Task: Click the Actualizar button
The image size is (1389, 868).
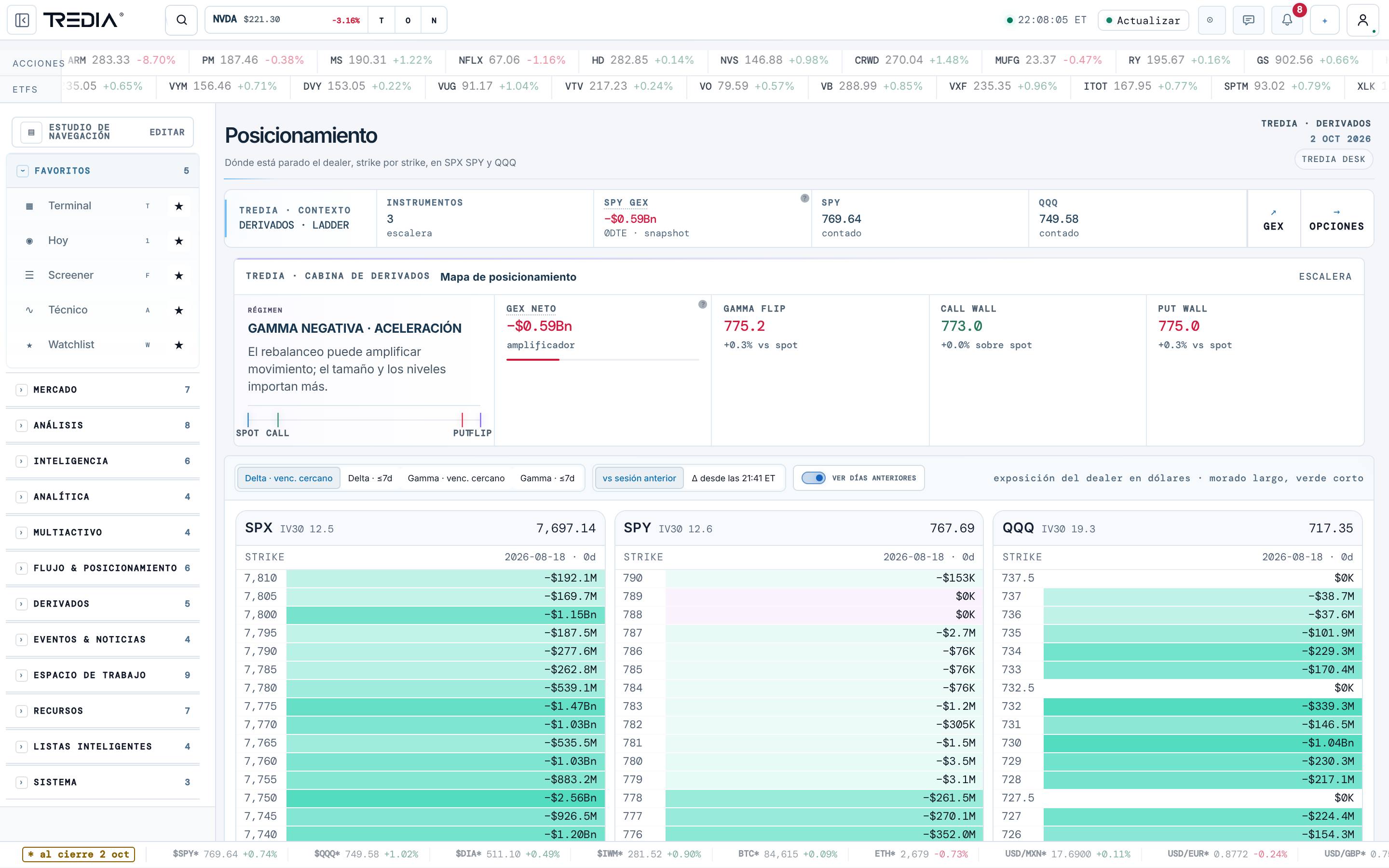Action: point(1144,20)
